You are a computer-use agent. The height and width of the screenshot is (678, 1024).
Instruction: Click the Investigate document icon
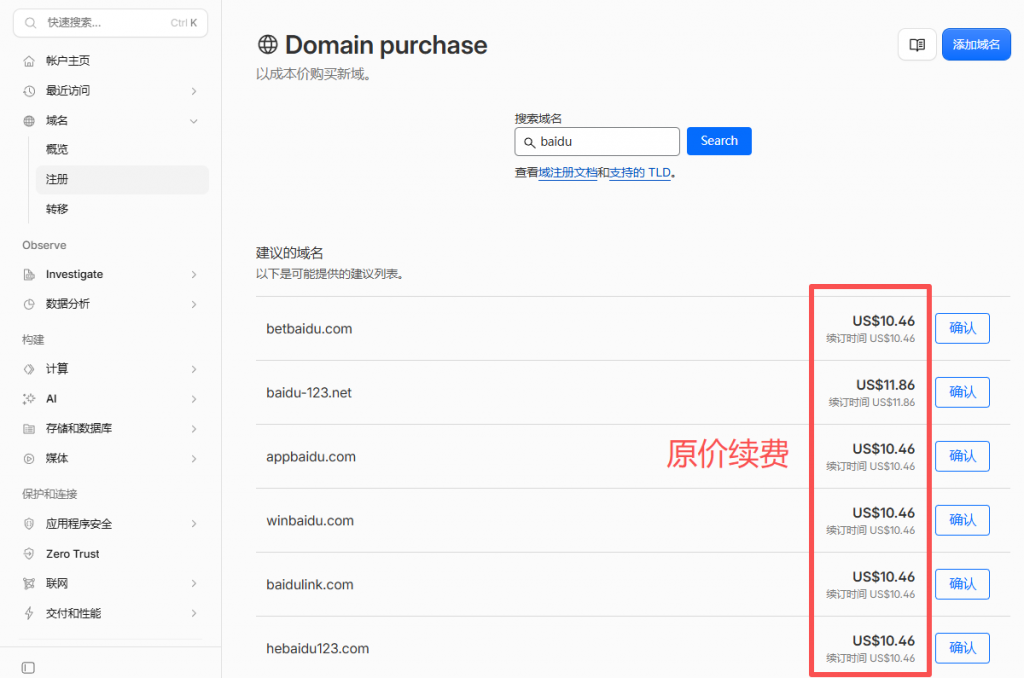29,274
